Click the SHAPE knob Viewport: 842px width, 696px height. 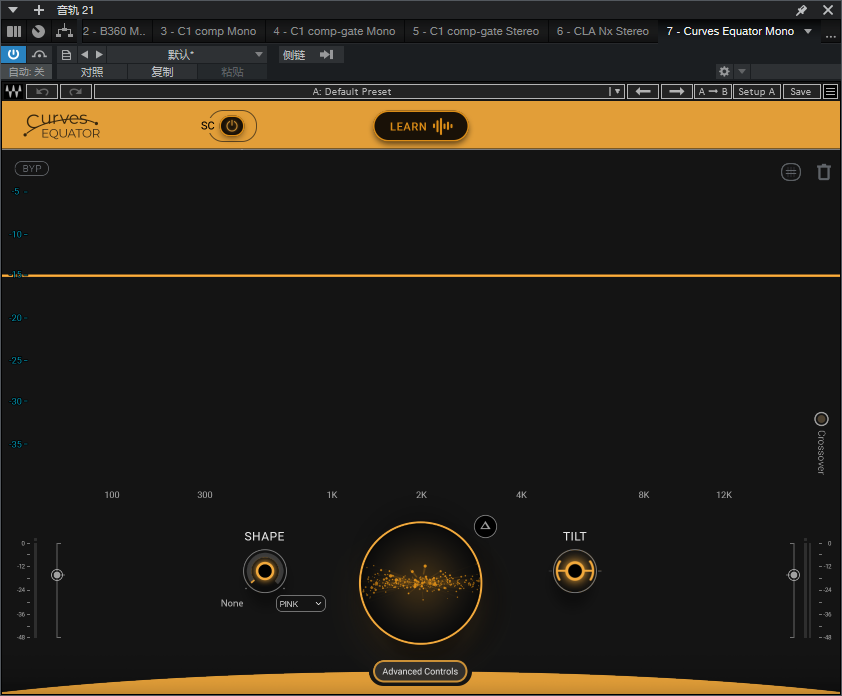(x=265, y=571)
